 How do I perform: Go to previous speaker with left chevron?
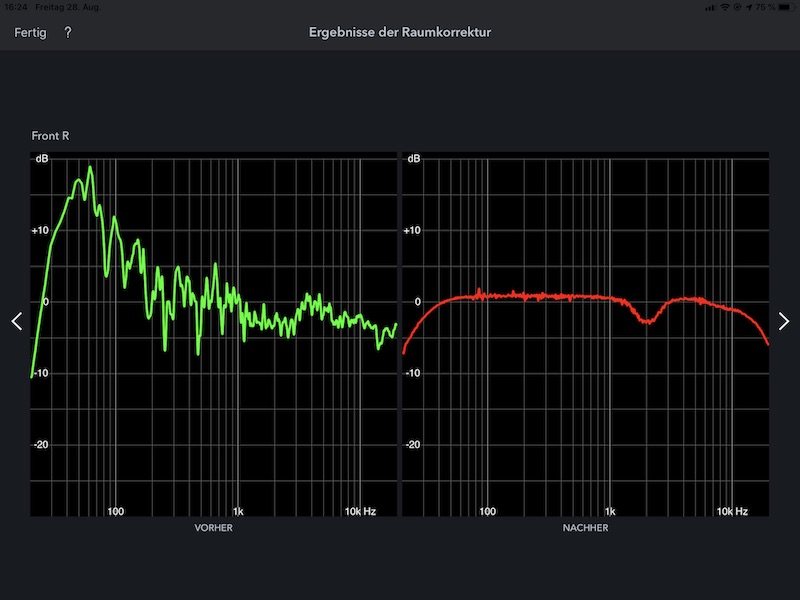point(16,321)
